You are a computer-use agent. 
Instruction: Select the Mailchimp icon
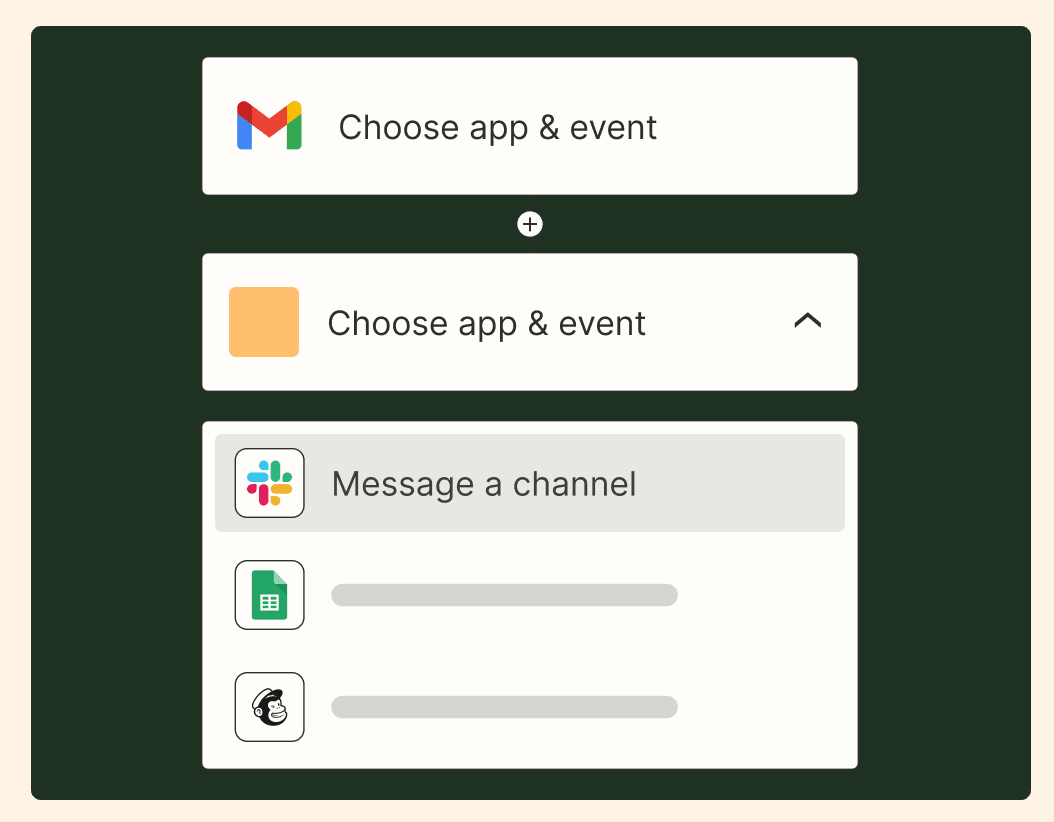tap(270, 707)
